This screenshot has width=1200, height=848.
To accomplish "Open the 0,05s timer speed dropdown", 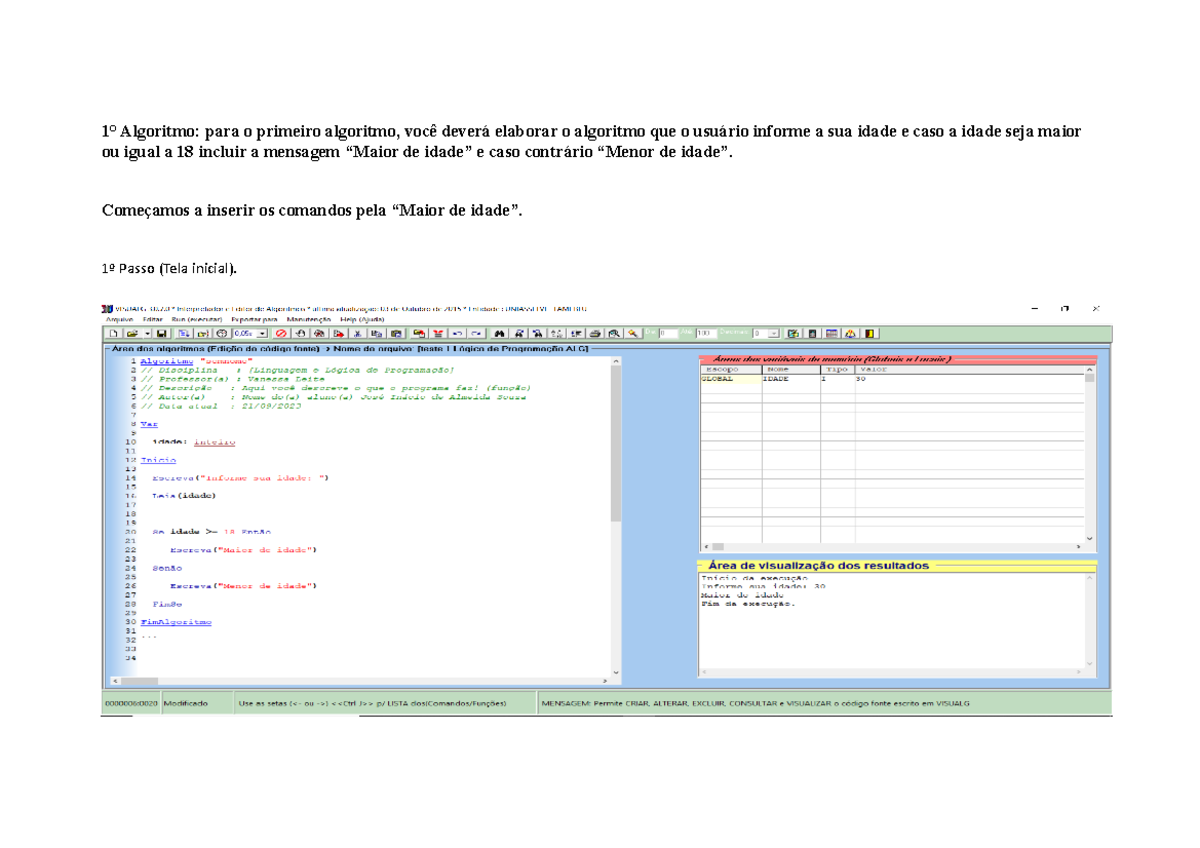I will tap(263, 333).
